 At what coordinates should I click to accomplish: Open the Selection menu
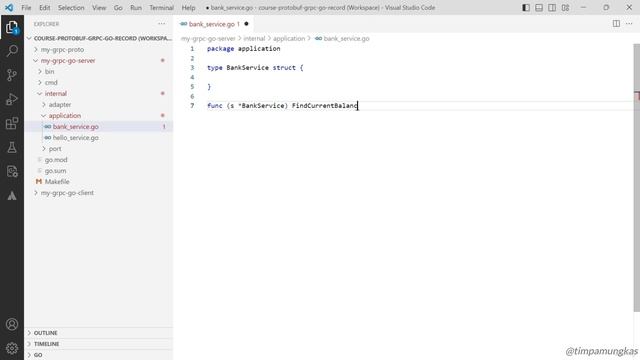(x=71, y=7)
